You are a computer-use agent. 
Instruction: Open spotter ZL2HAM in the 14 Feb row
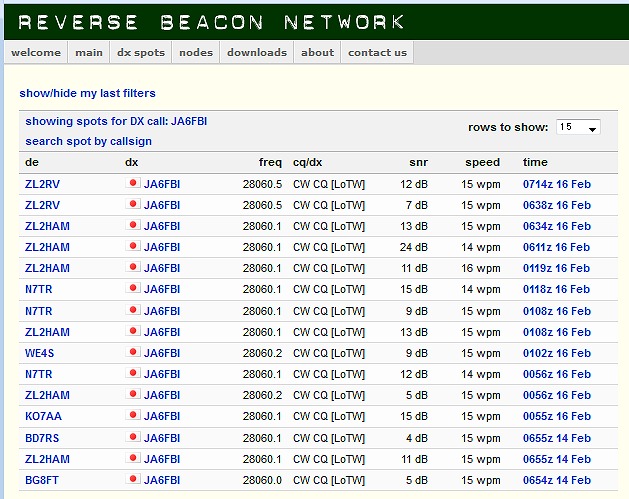[x=47, y=459]
